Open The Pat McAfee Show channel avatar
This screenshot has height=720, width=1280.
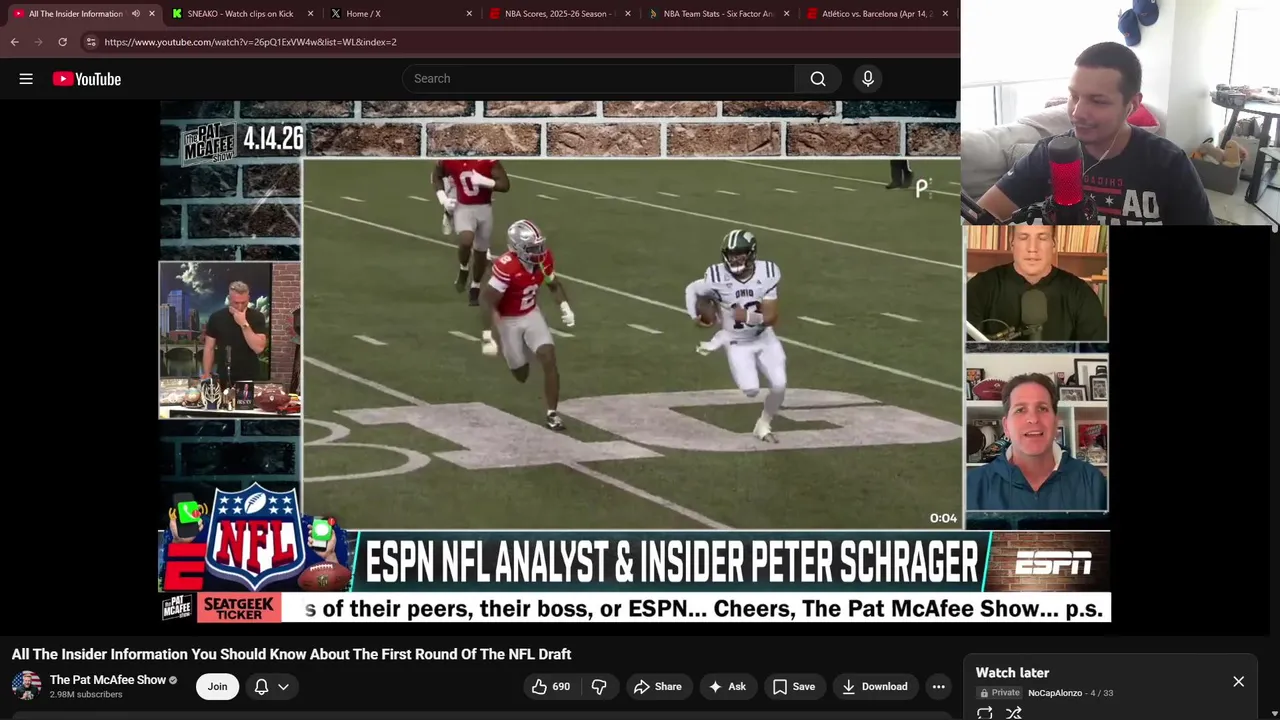coord(26,686)
